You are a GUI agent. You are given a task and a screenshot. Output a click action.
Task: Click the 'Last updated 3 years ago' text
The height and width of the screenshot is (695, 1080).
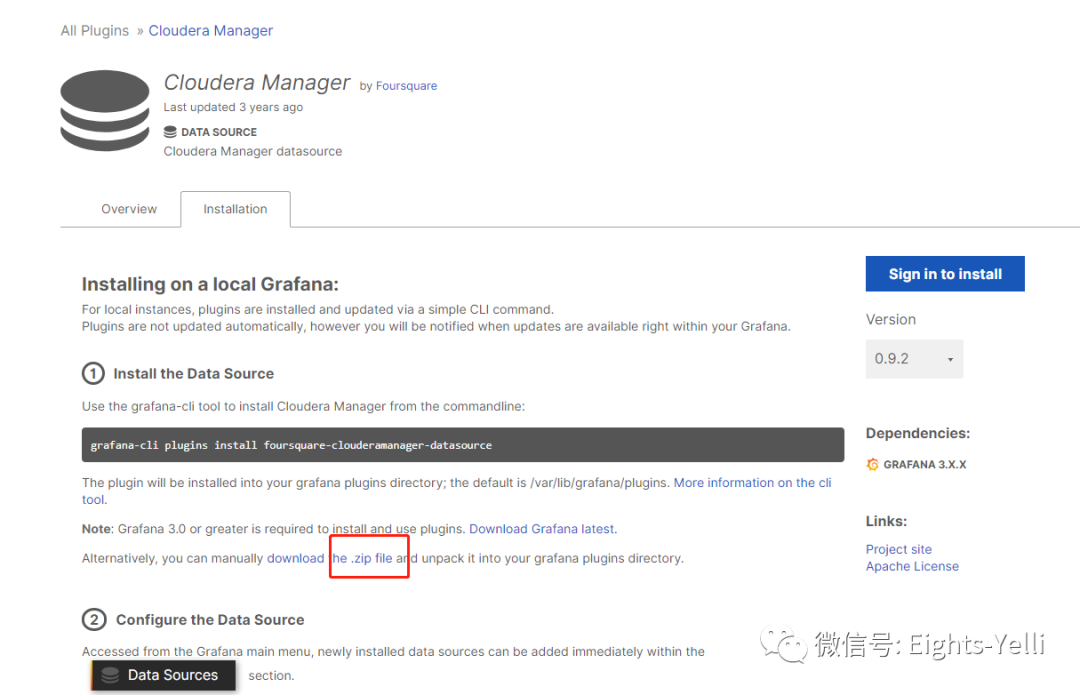[x=233, y=107]
